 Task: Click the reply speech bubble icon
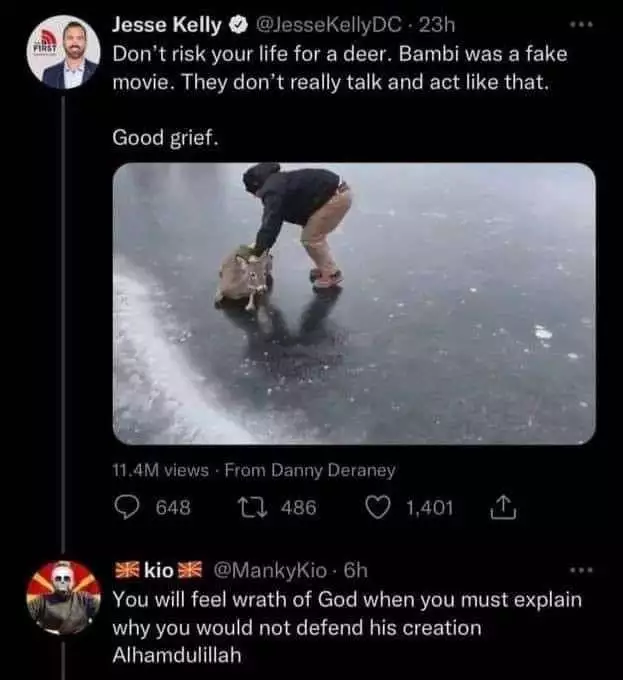(x=127, y=507)
